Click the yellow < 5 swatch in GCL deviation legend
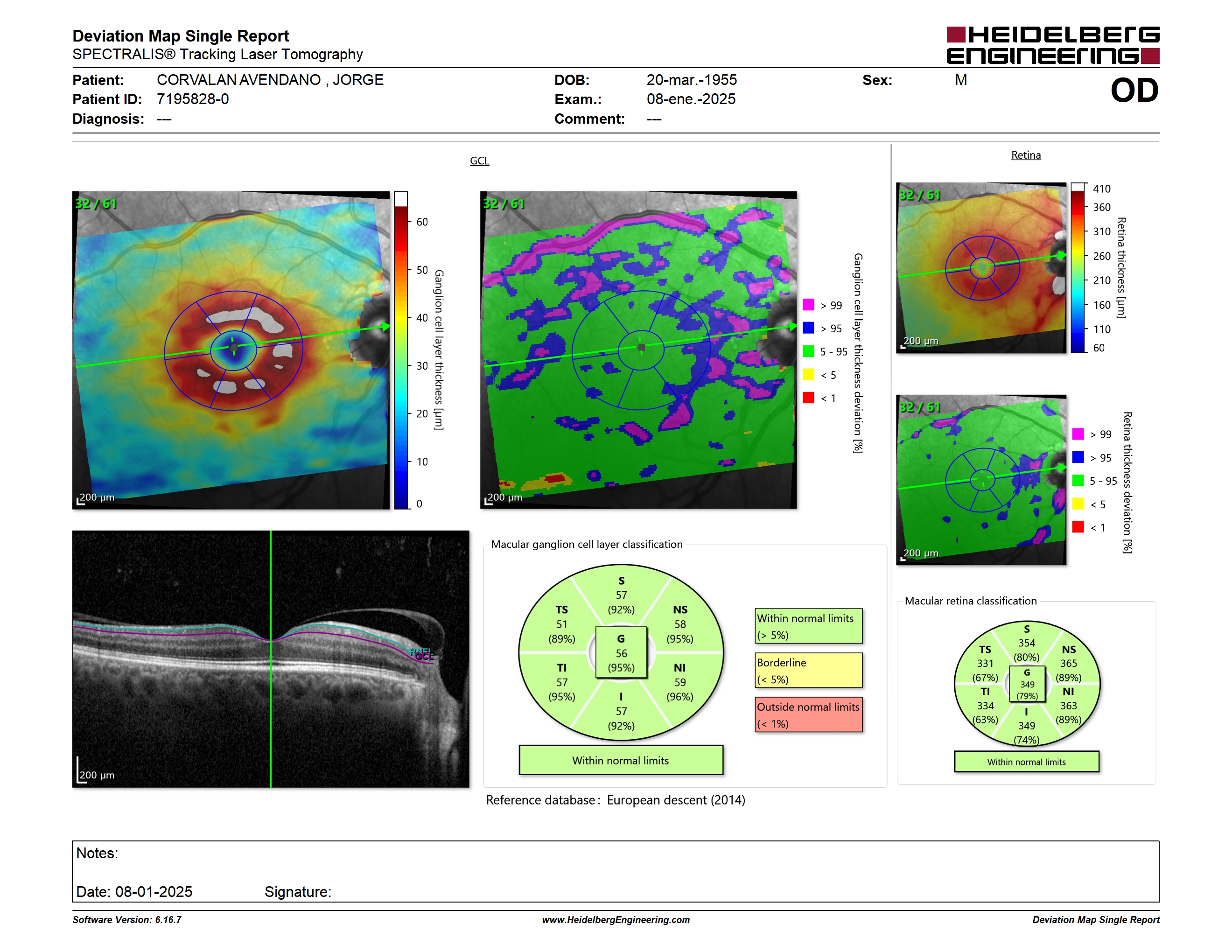 [808, 374]
